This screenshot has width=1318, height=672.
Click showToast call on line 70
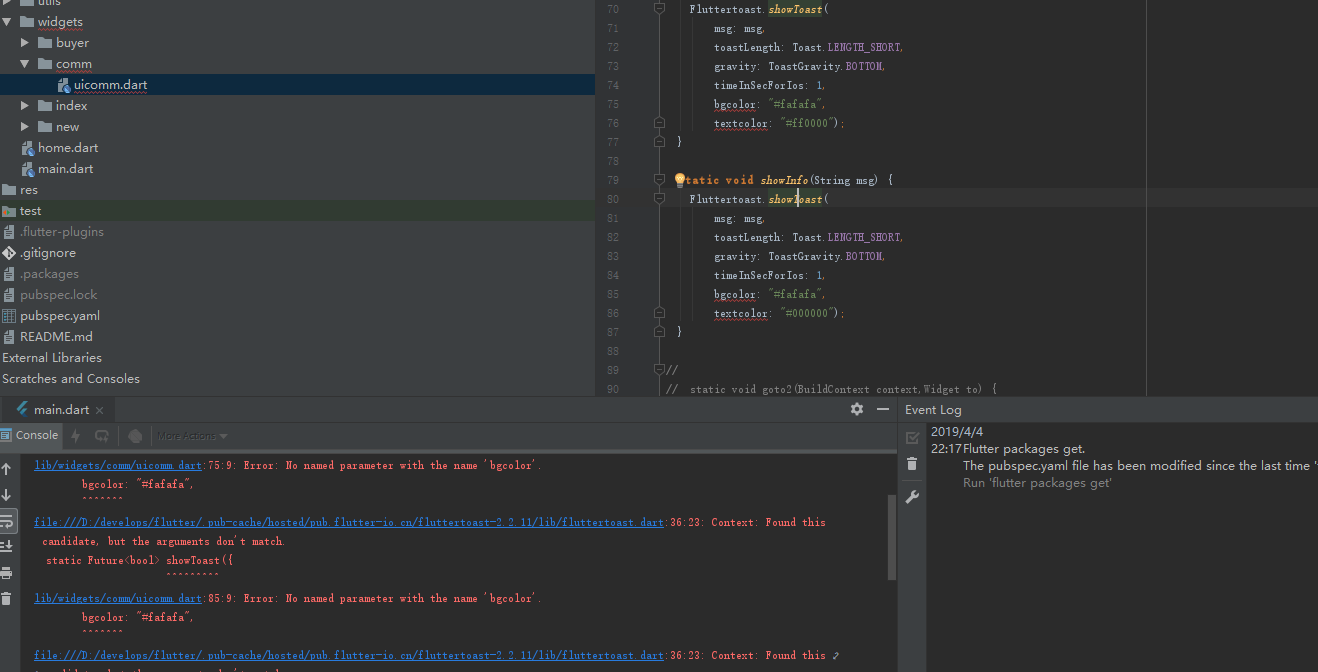[x=796, y=9]
